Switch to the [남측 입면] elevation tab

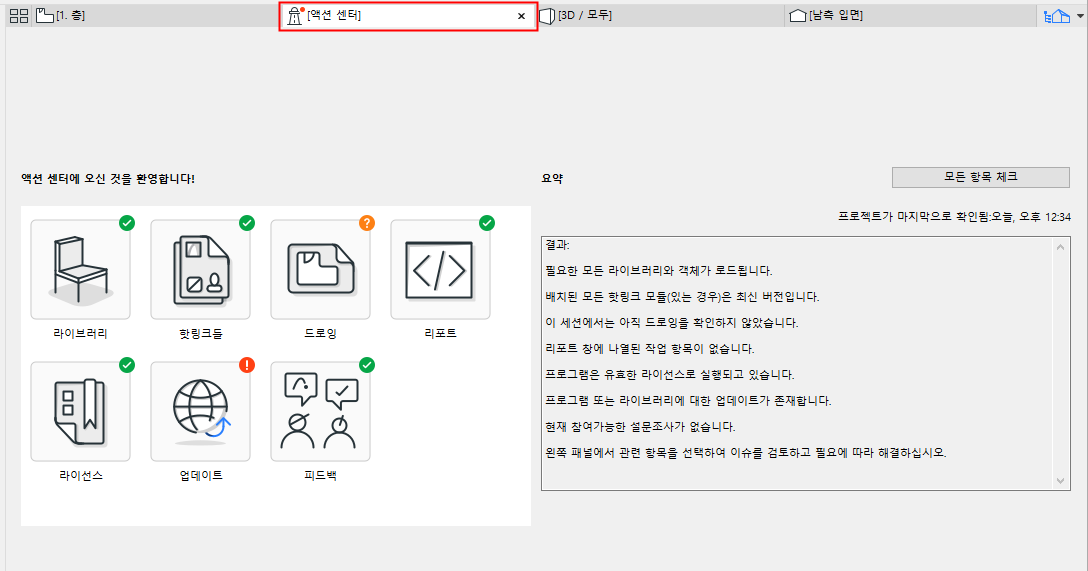(x=911, y=15)
